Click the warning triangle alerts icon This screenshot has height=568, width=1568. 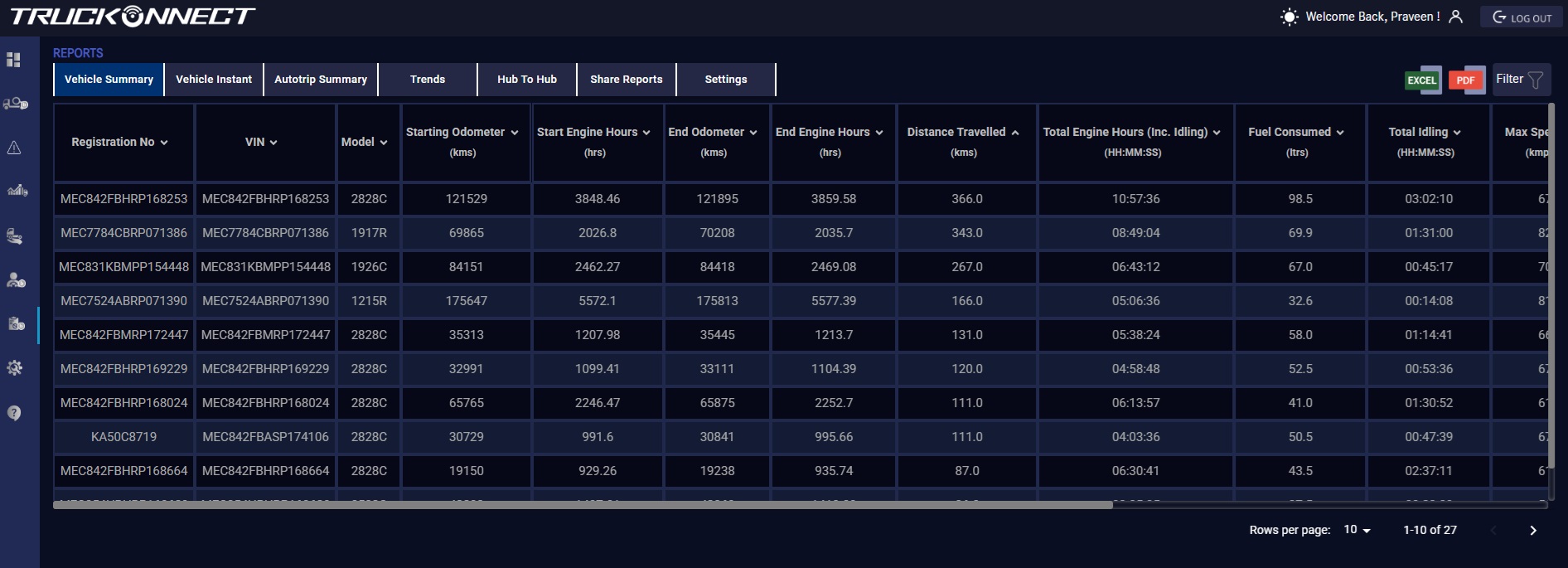point(14,148)
